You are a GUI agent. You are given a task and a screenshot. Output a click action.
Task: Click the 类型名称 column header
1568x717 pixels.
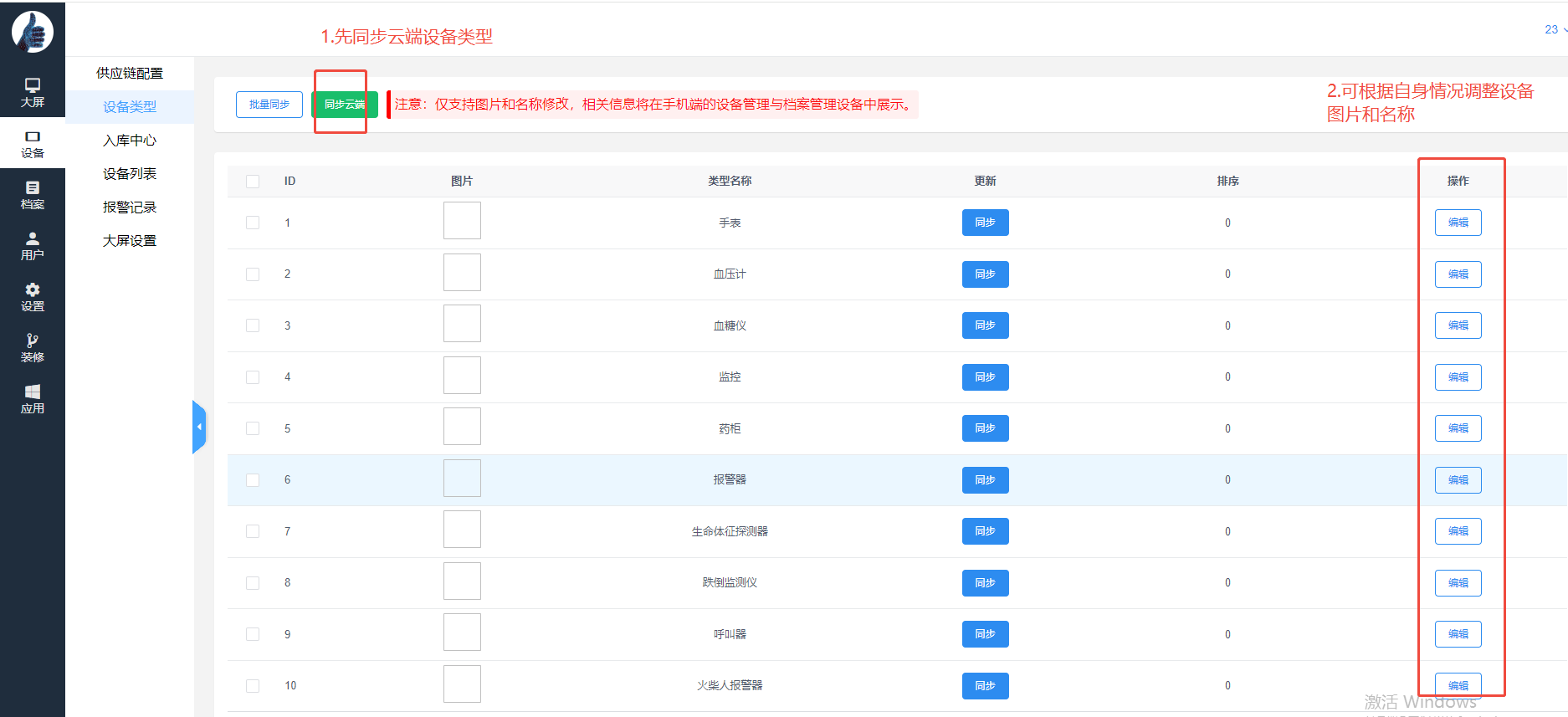730,181
